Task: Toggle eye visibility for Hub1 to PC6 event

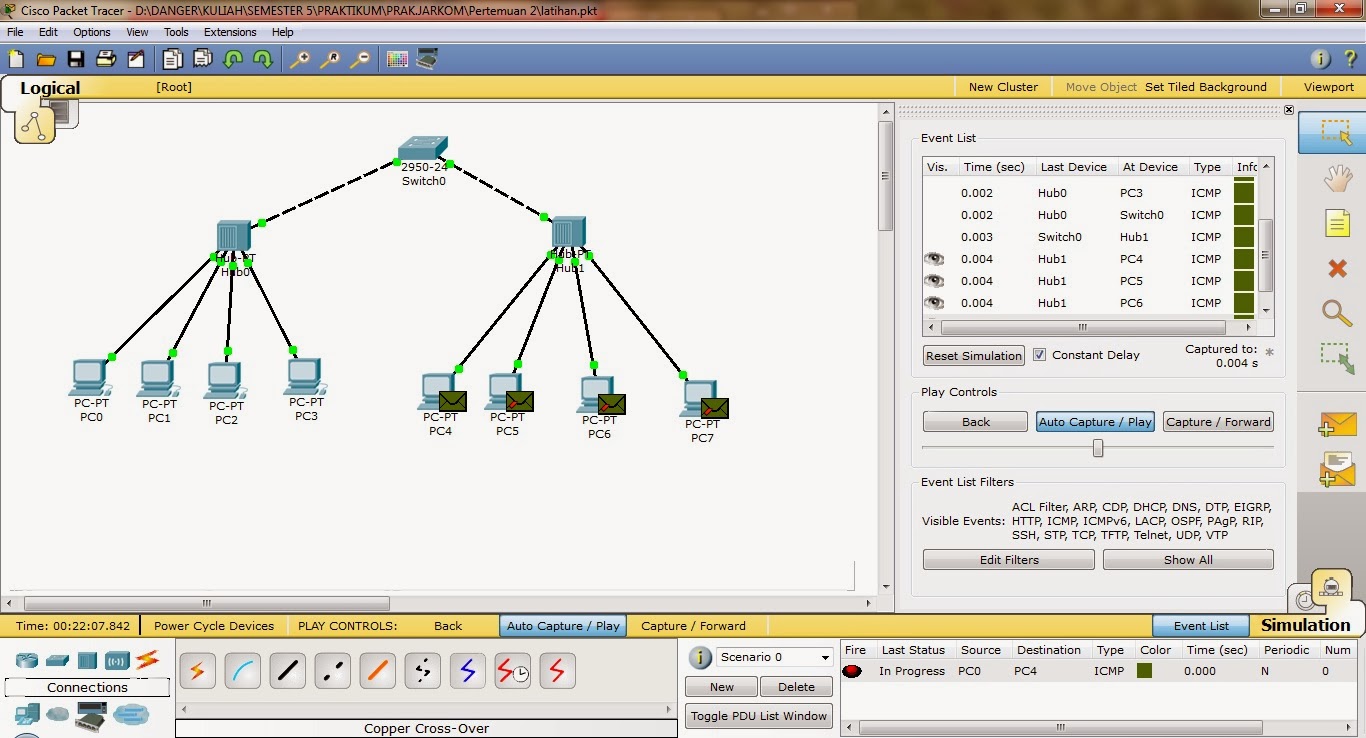Action: tap(934, 303)
